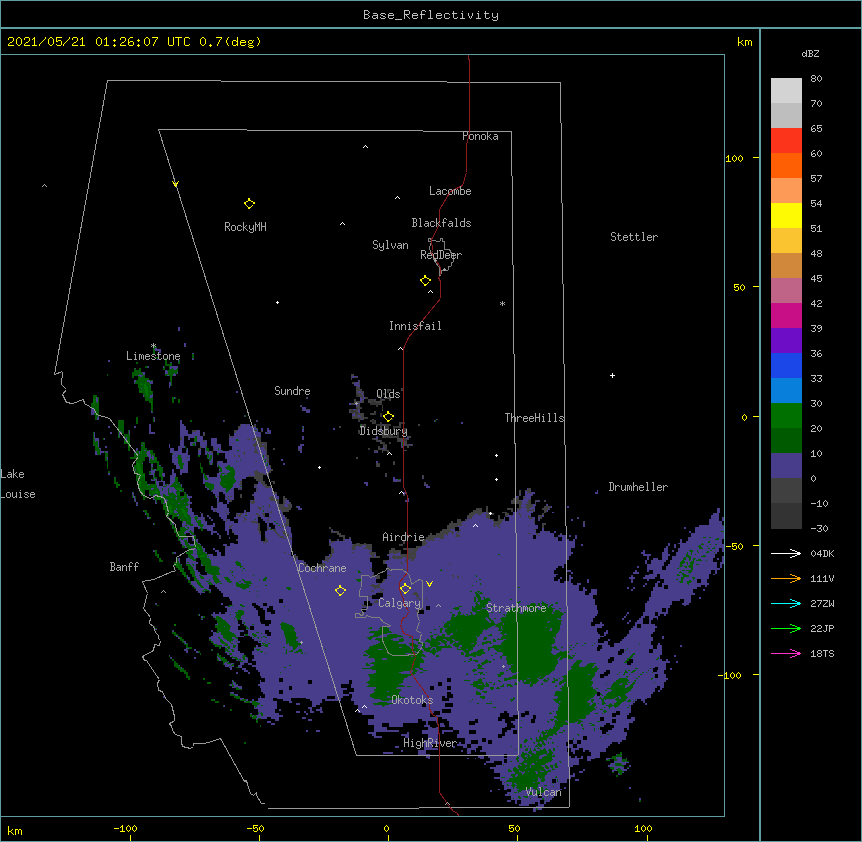Click the yellow diamond marker south of RedDeer

[x=425, y=281]
